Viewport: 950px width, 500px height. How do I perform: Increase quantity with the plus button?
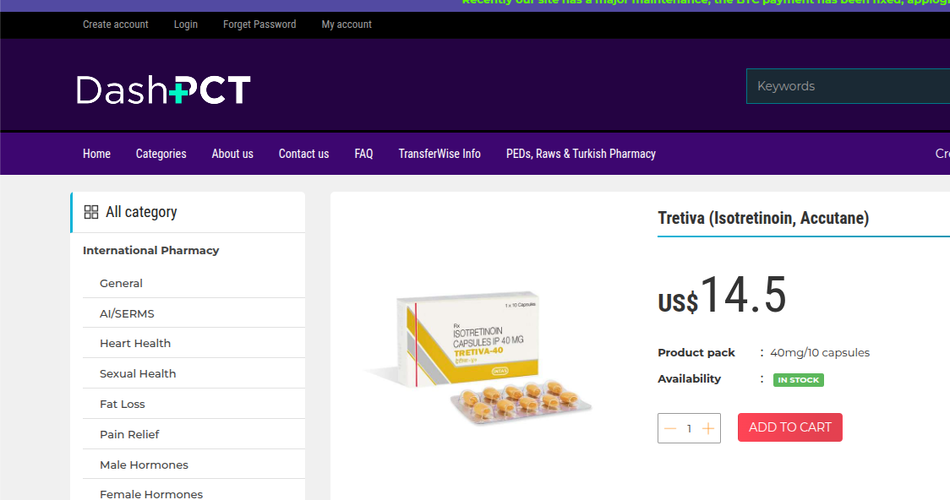point(708,428)
